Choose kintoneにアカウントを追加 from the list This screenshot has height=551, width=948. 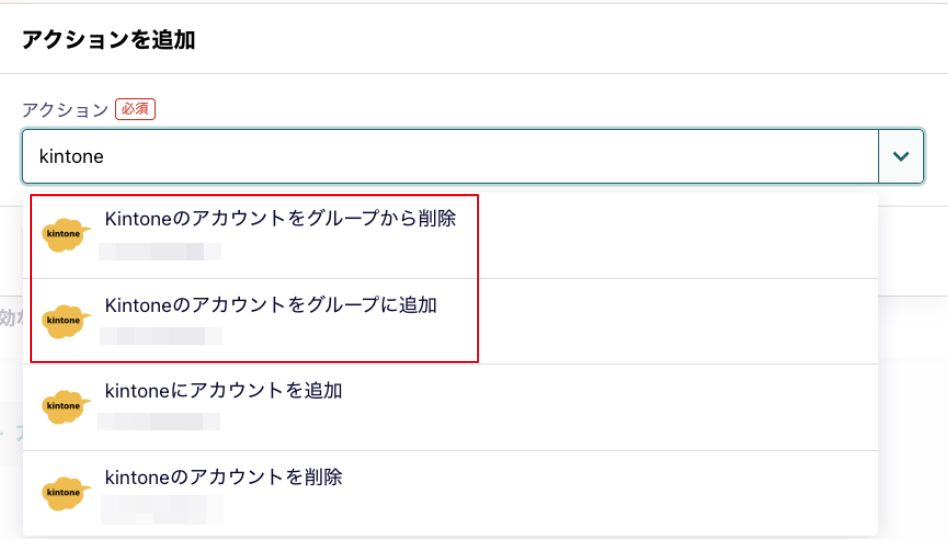223,391
